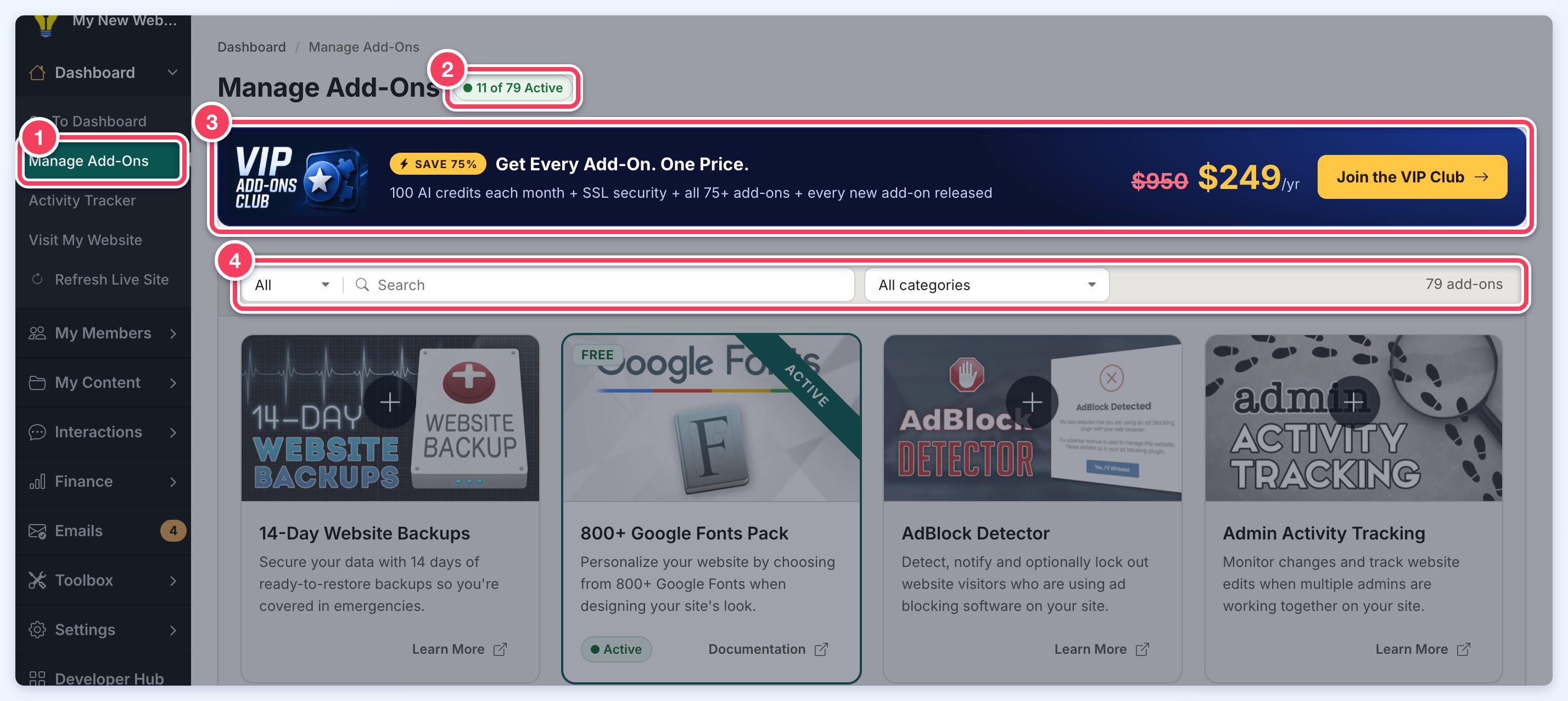The width and height of the screenshot is (1568, 701).
Task: Click the VIP Add-Ons Club logo
Action: click(301, 177)
